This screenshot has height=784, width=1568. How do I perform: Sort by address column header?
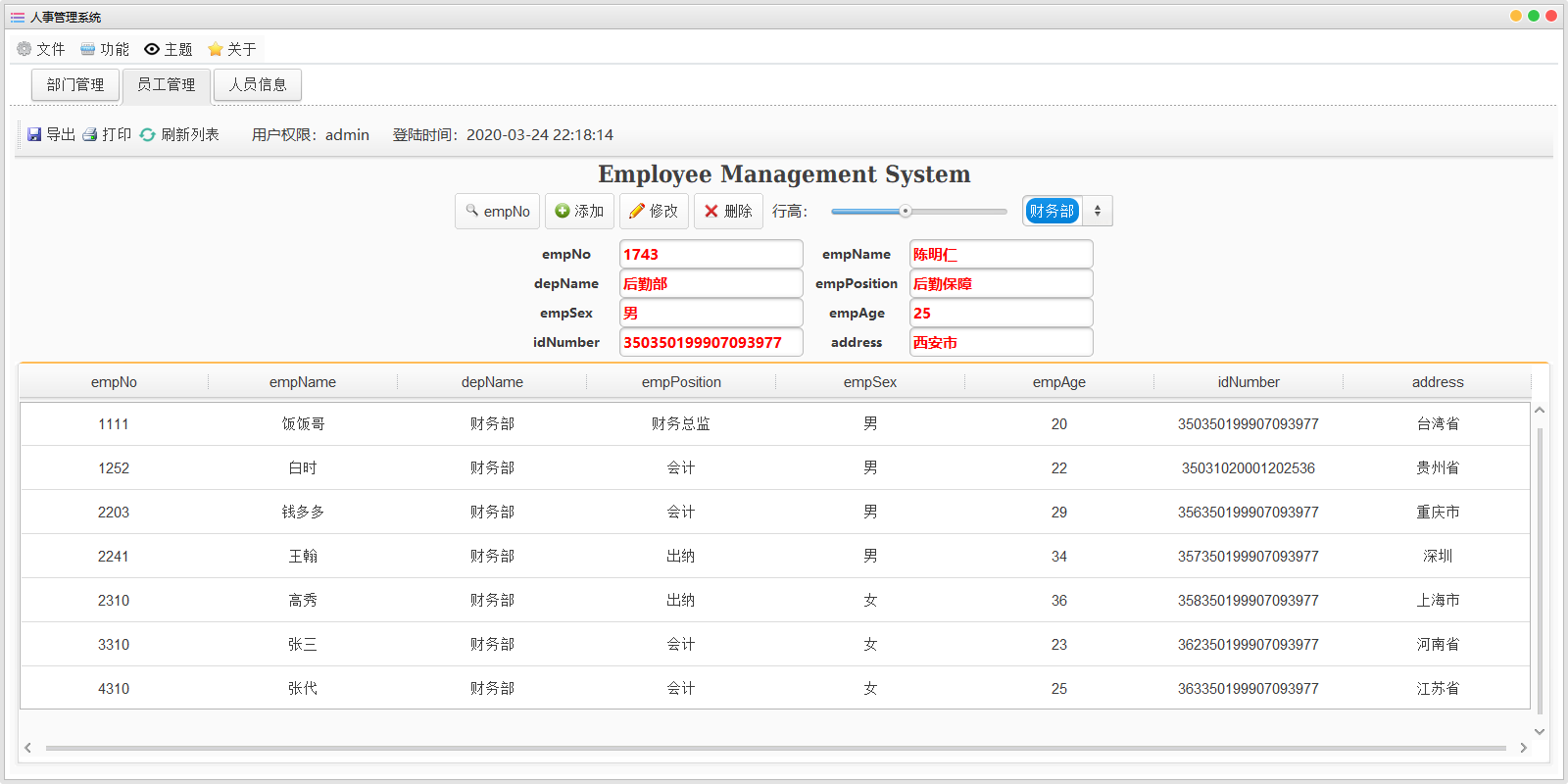[x=1438, y=382]
